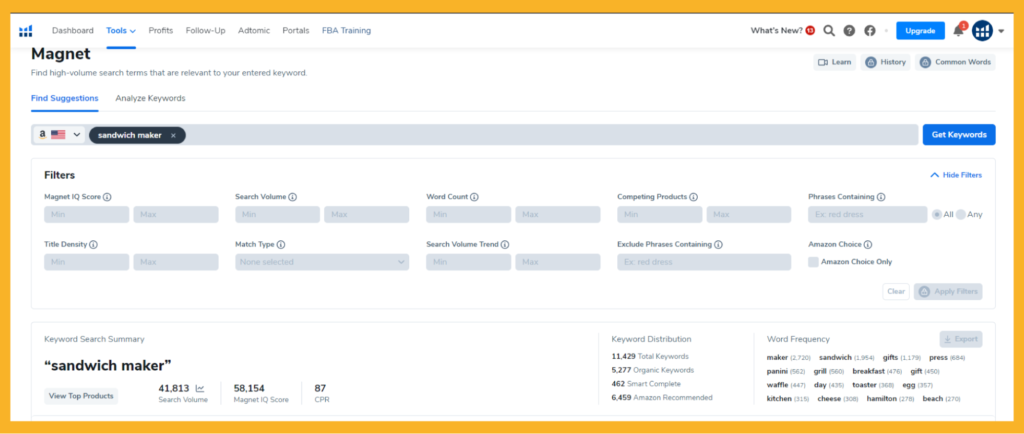1024x434 pixels.
Task: Select the All radio button
Action: 936,214
